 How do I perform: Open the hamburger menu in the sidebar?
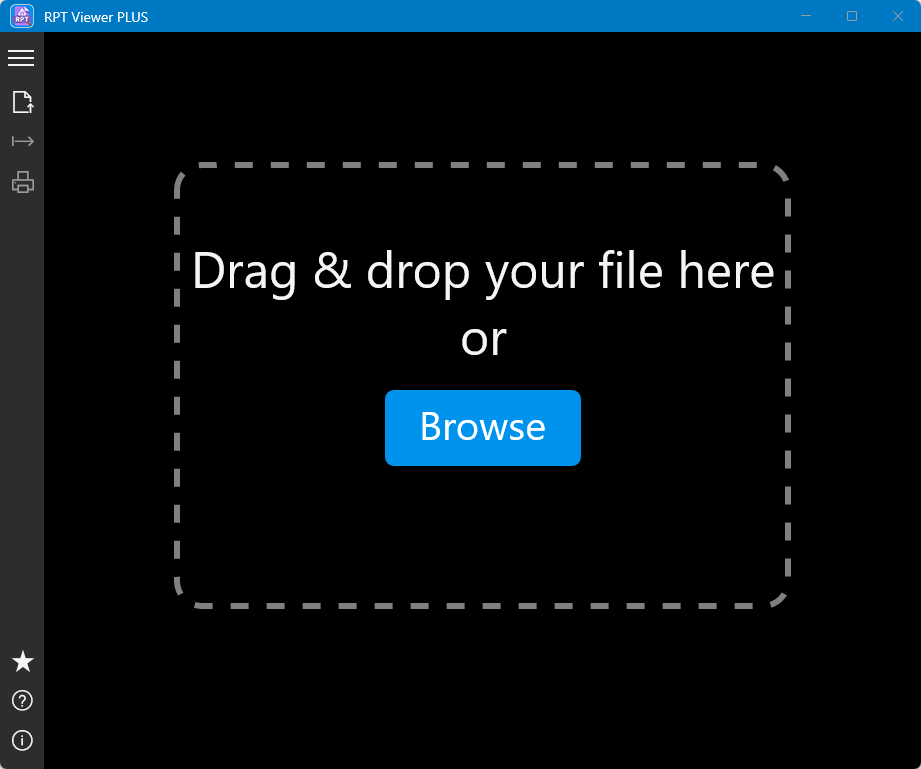(21, 58)
